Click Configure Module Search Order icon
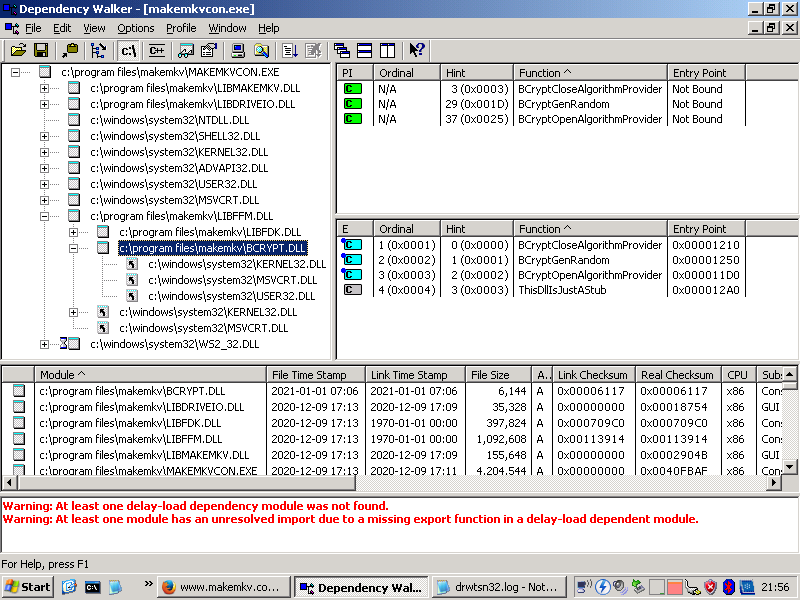The height and width of the screenshot is (600, 800). coord(261,51)
